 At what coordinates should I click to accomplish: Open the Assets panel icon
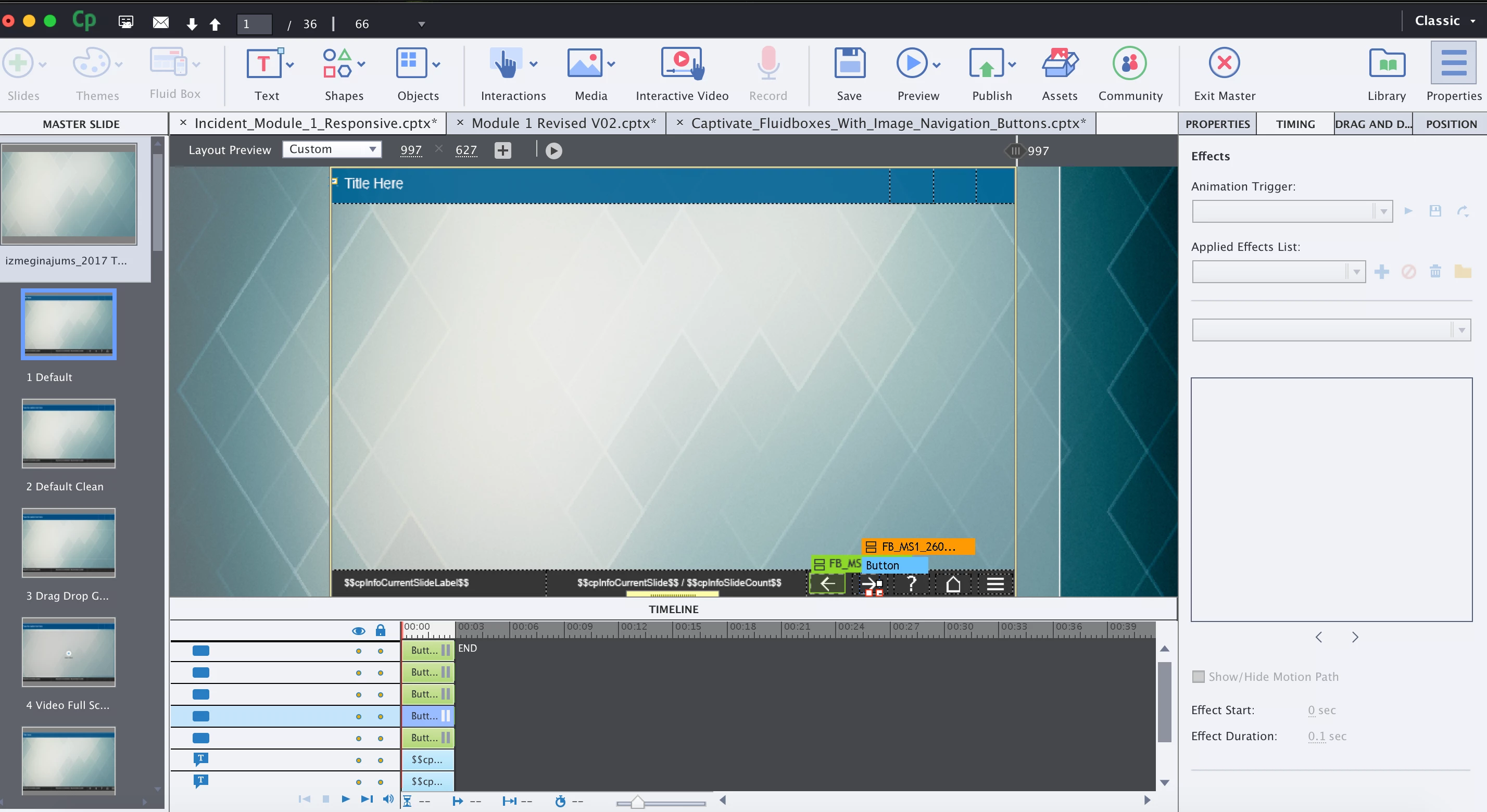point(1059,64)
